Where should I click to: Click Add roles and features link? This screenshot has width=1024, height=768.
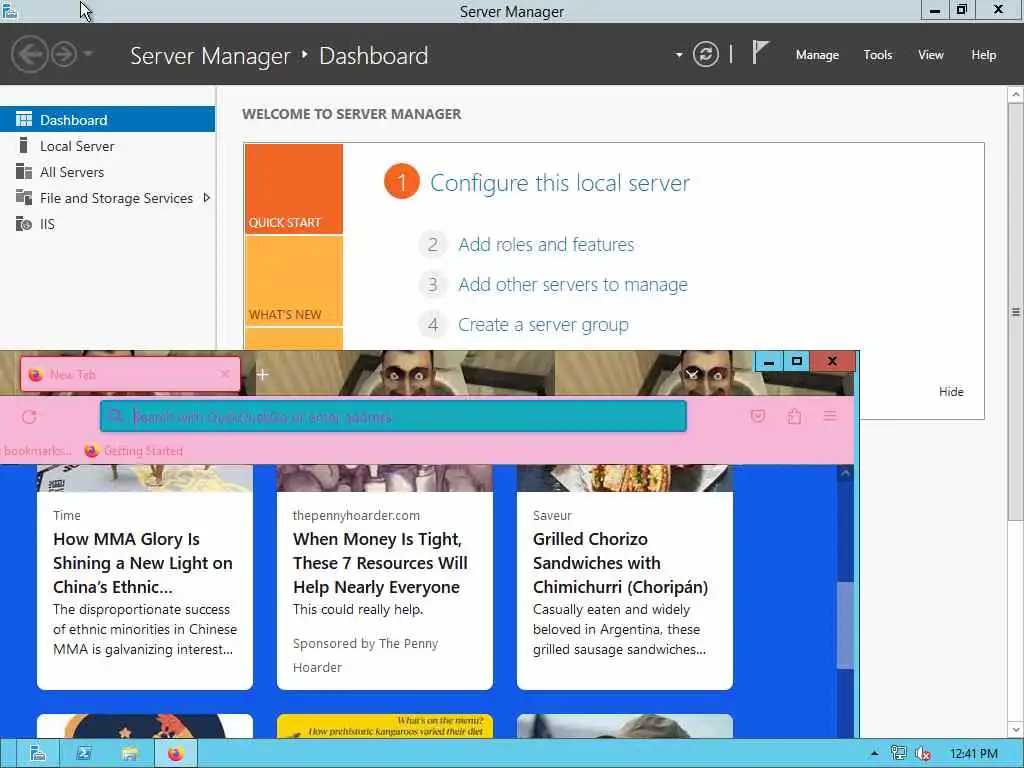[546, 244]
